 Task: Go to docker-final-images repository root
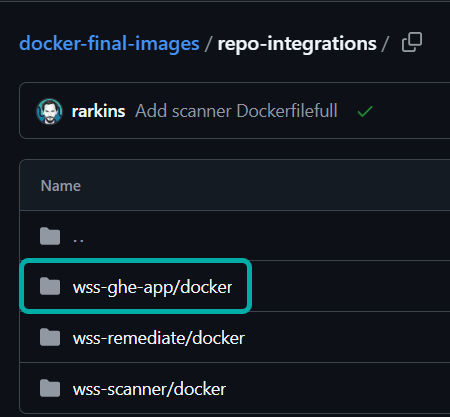[x=109, y=44]
